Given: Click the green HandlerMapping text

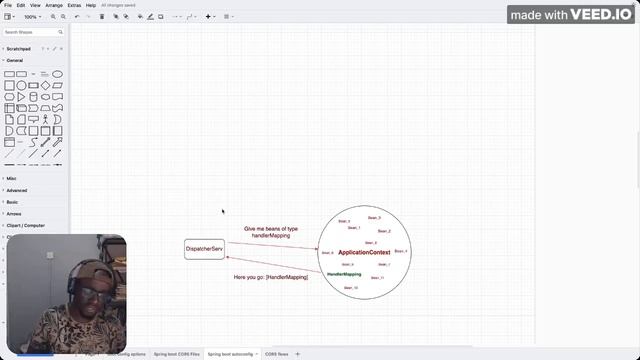Looking at the screenshot, I should click(344, 274).
